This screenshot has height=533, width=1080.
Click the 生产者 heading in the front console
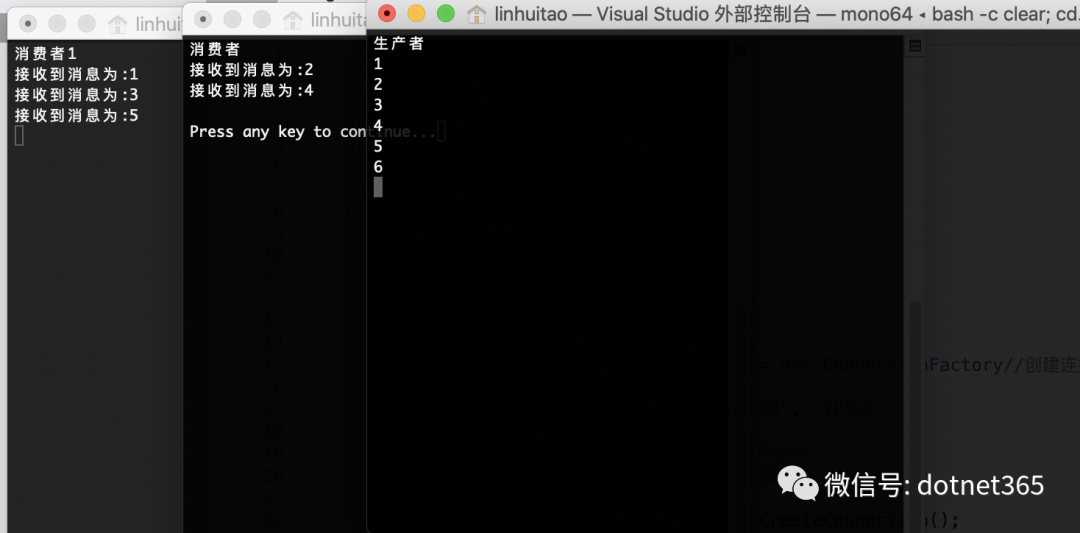399,44
